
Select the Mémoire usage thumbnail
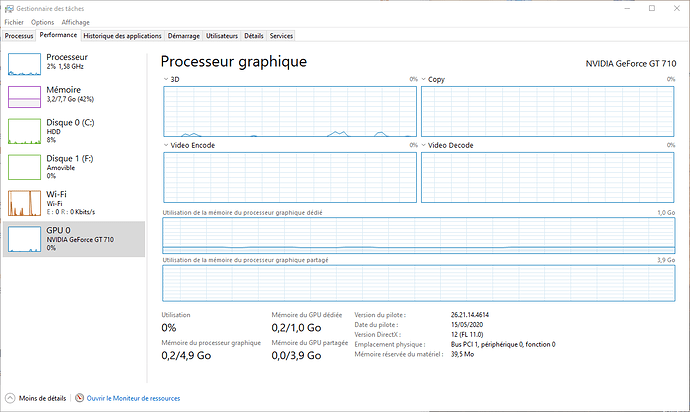click(x=26, y=96)
